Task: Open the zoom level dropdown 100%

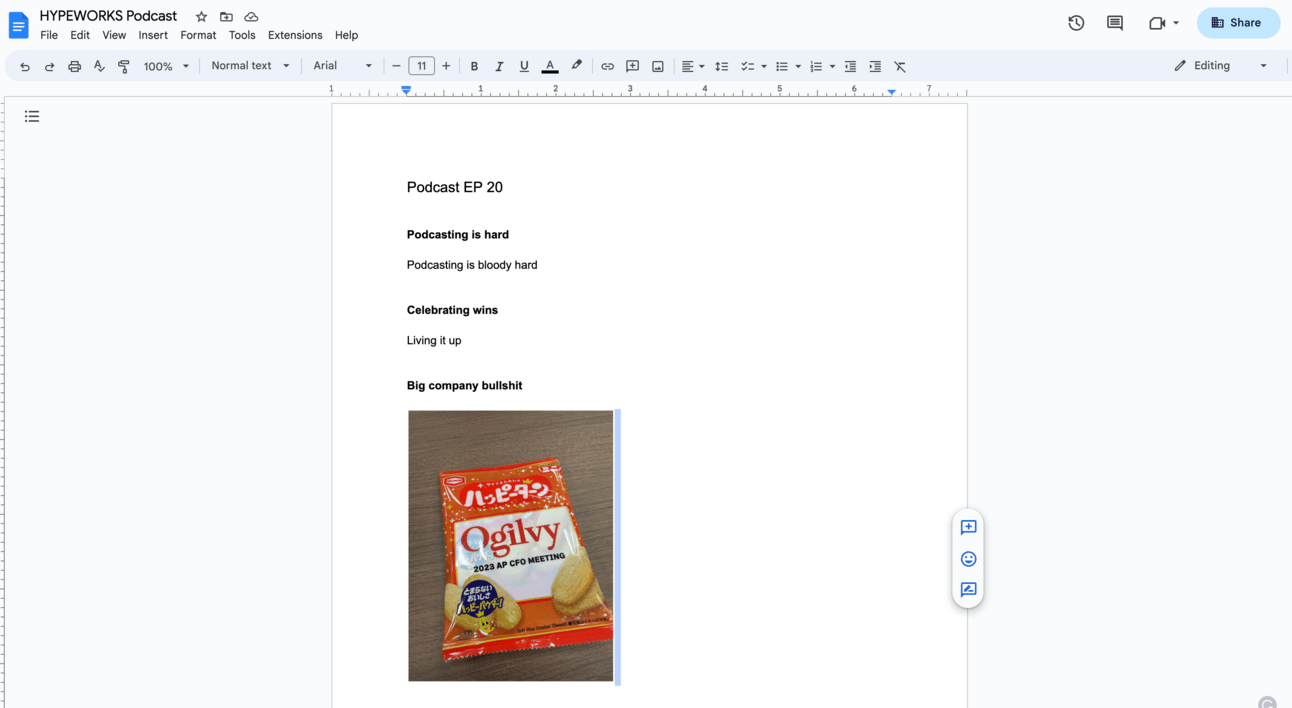Action: [166, 66]
